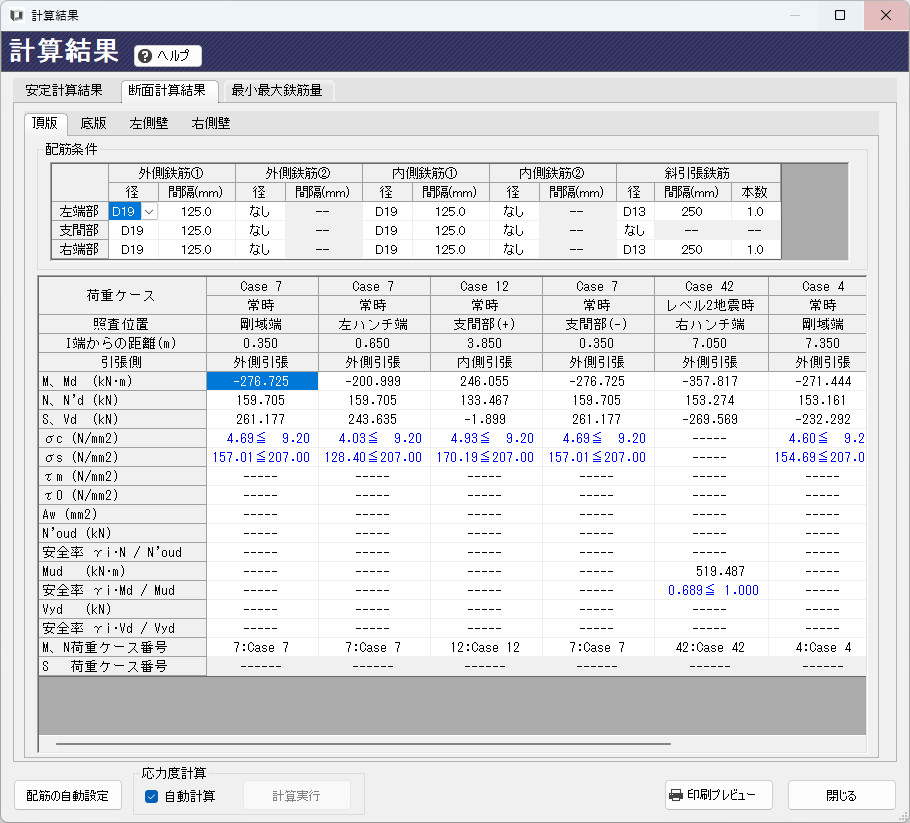Click the 246.055 moment value

(x=485, y=381)
